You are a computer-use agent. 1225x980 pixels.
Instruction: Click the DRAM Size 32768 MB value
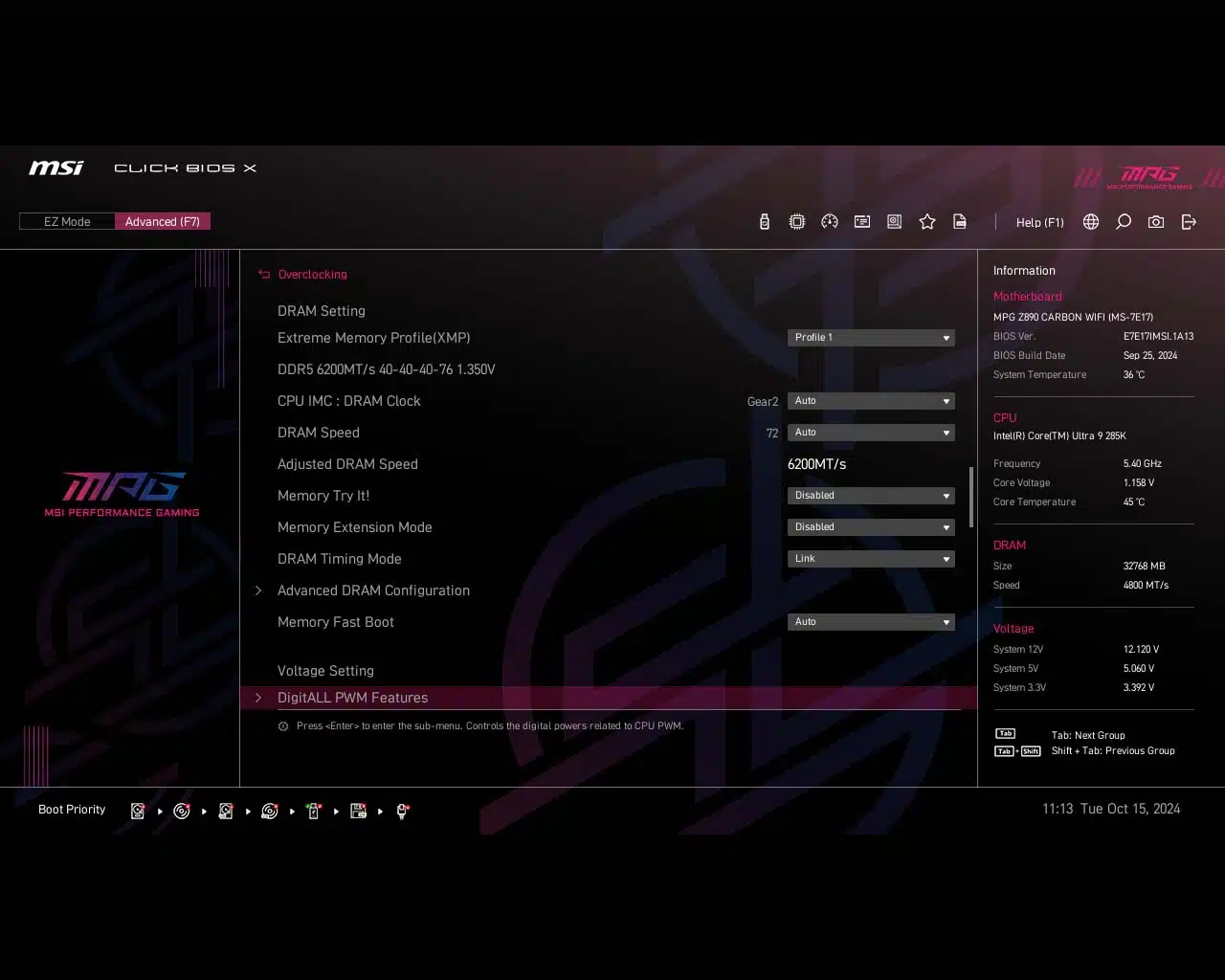(1145, 567)
